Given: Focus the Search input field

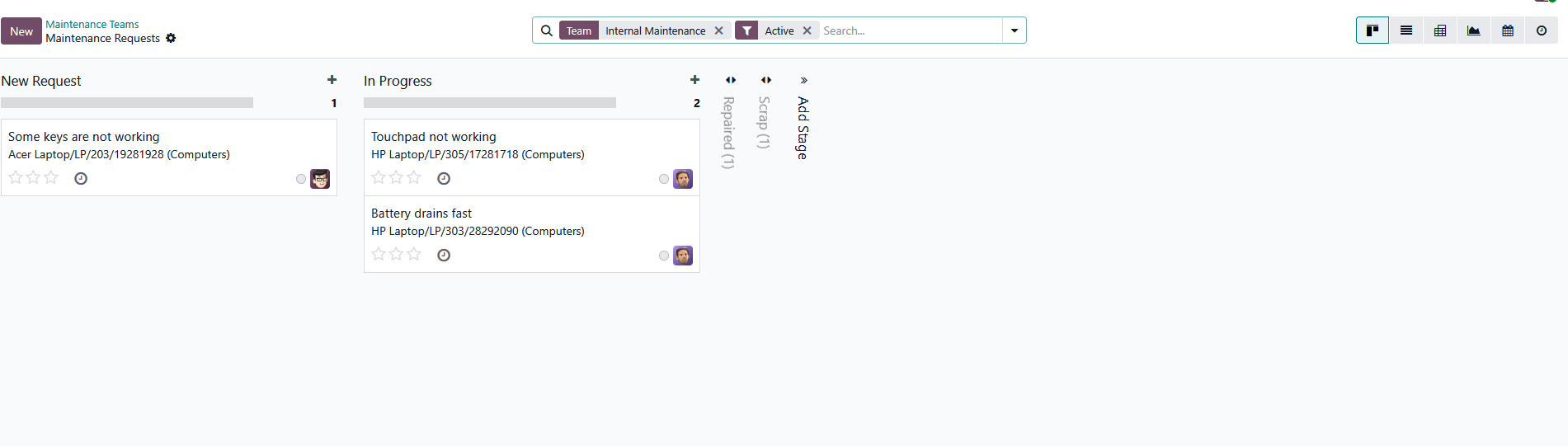Looking at the screenshot, I should pos(907,31).
